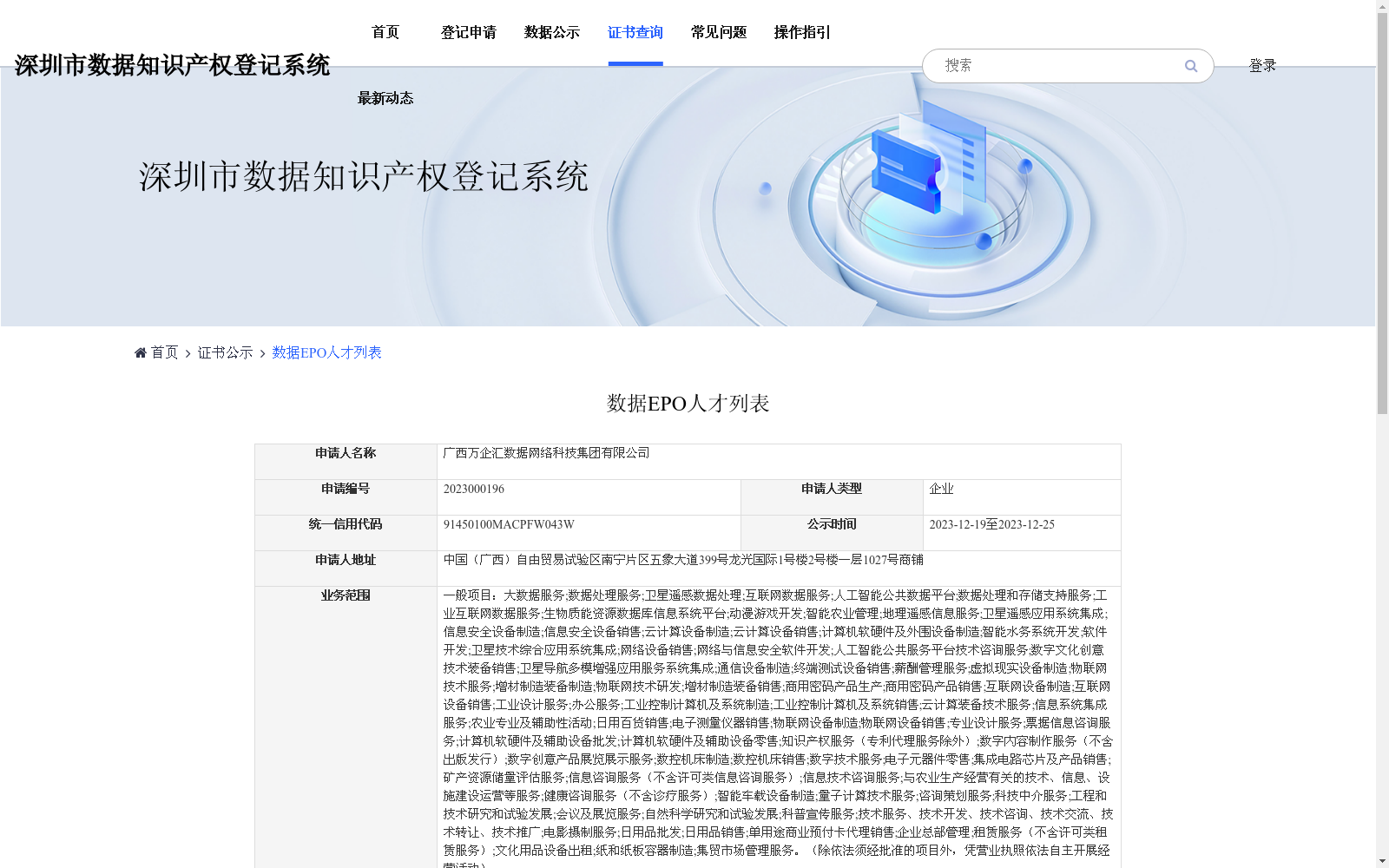The image size is (1389, 868).
Task: Click the 登录 login link
Action: coord(1262,65)
